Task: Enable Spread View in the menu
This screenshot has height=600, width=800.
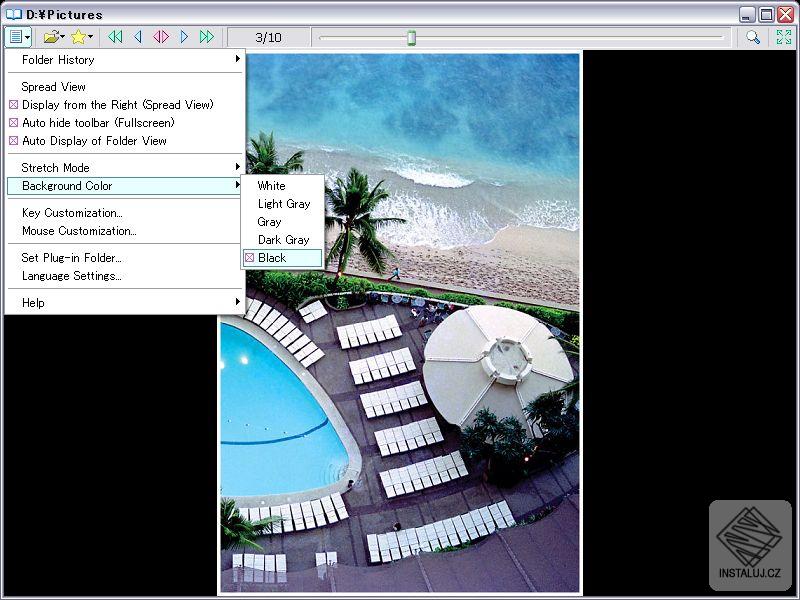Action: (x=125, y=87)
